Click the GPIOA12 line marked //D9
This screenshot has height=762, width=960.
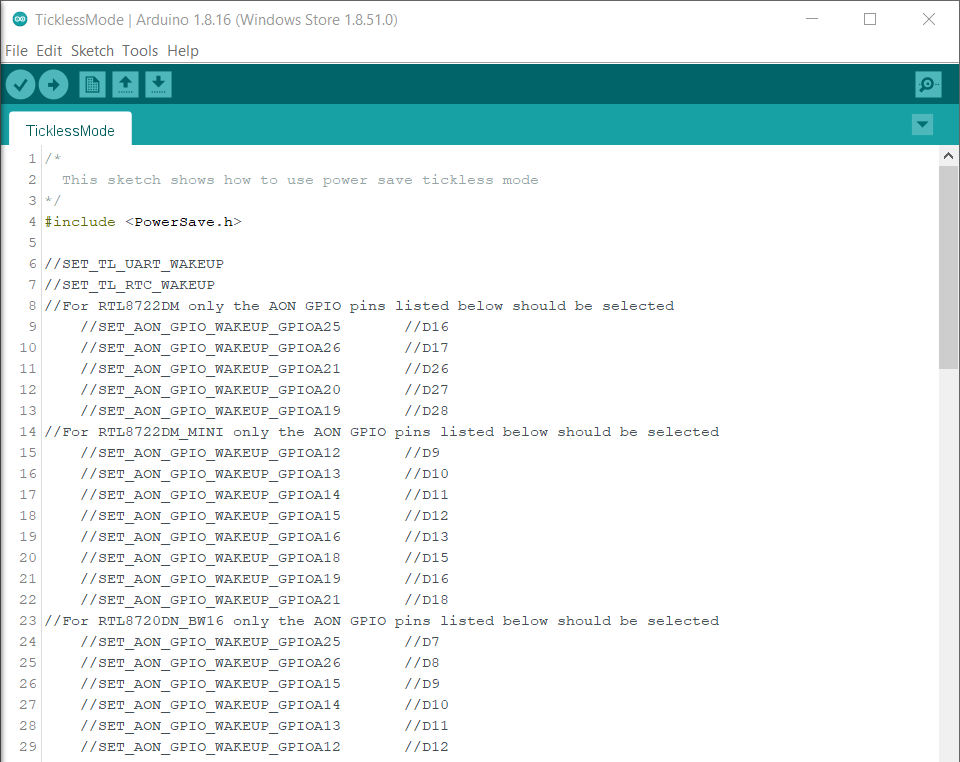pos(260,453)
